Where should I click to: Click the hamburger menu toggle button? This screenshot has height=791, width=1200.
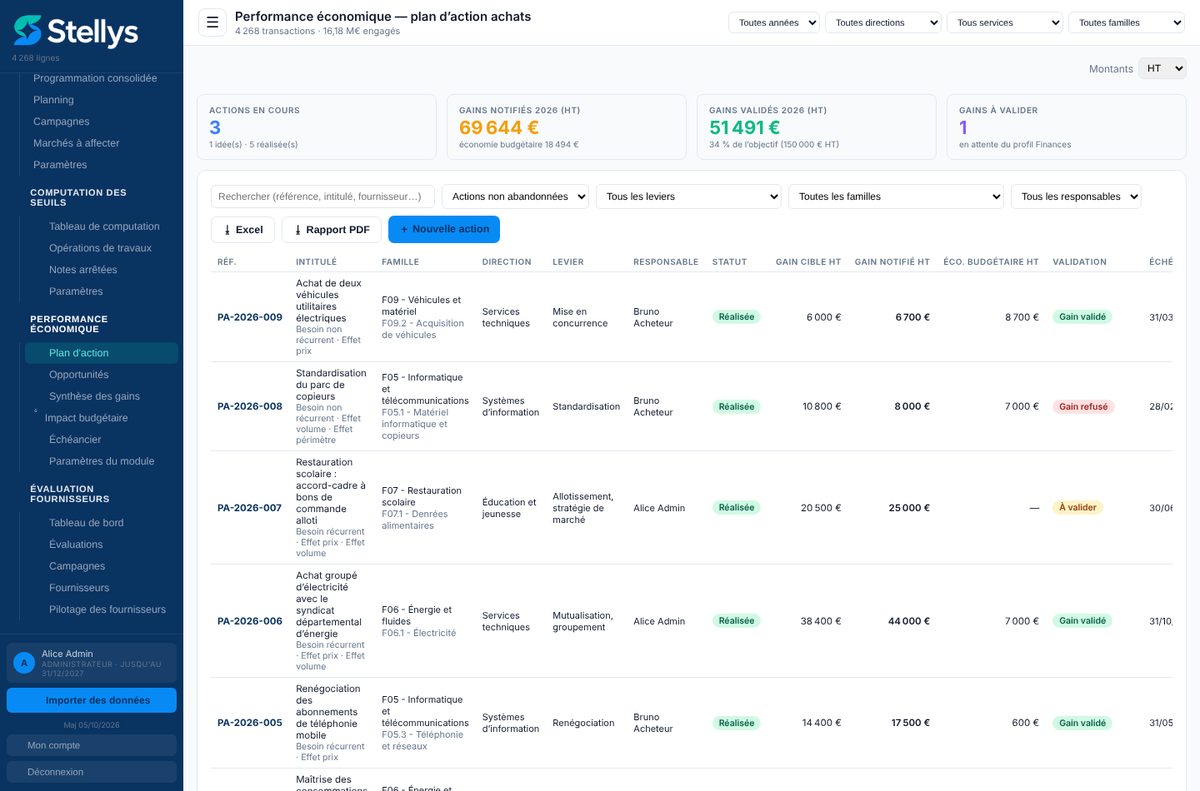[x=212, y=22]
